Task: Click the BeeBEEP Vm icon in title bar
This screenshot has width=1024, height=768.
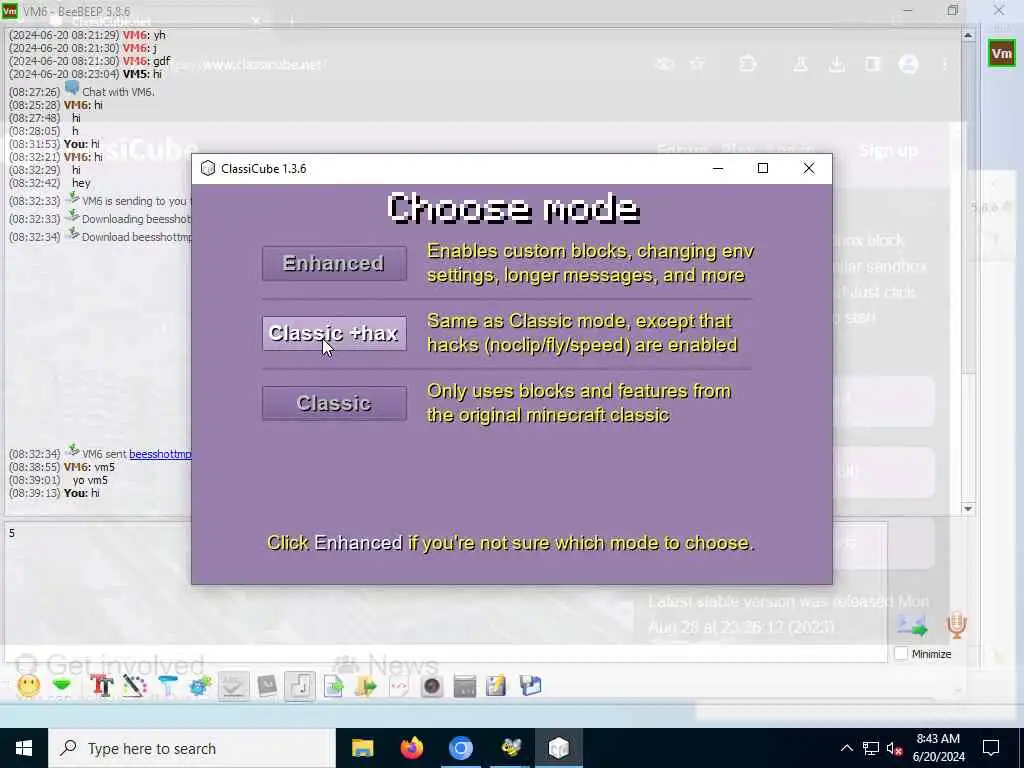Action: pyautogui.click(x=10, y=11)
